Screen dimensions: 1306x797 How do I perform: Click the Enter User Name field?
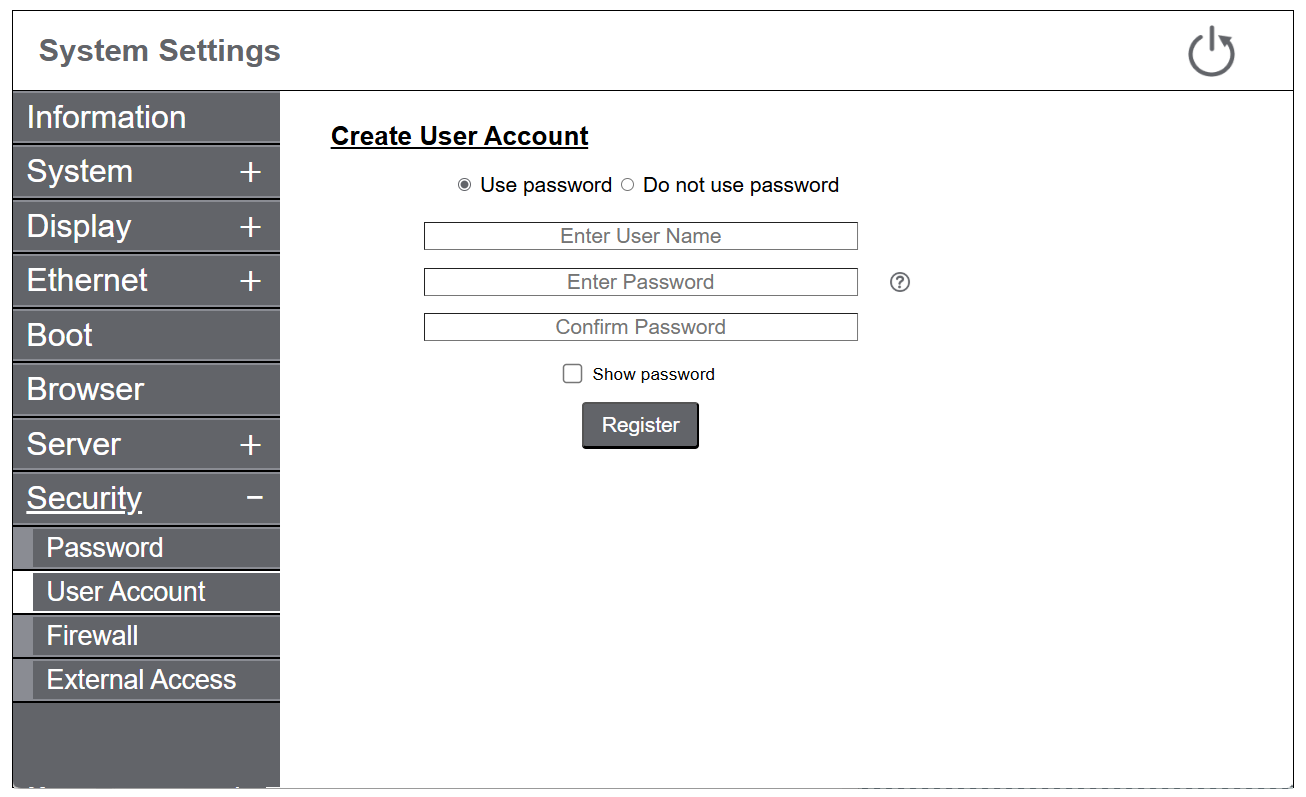click(x=640, y=236)
